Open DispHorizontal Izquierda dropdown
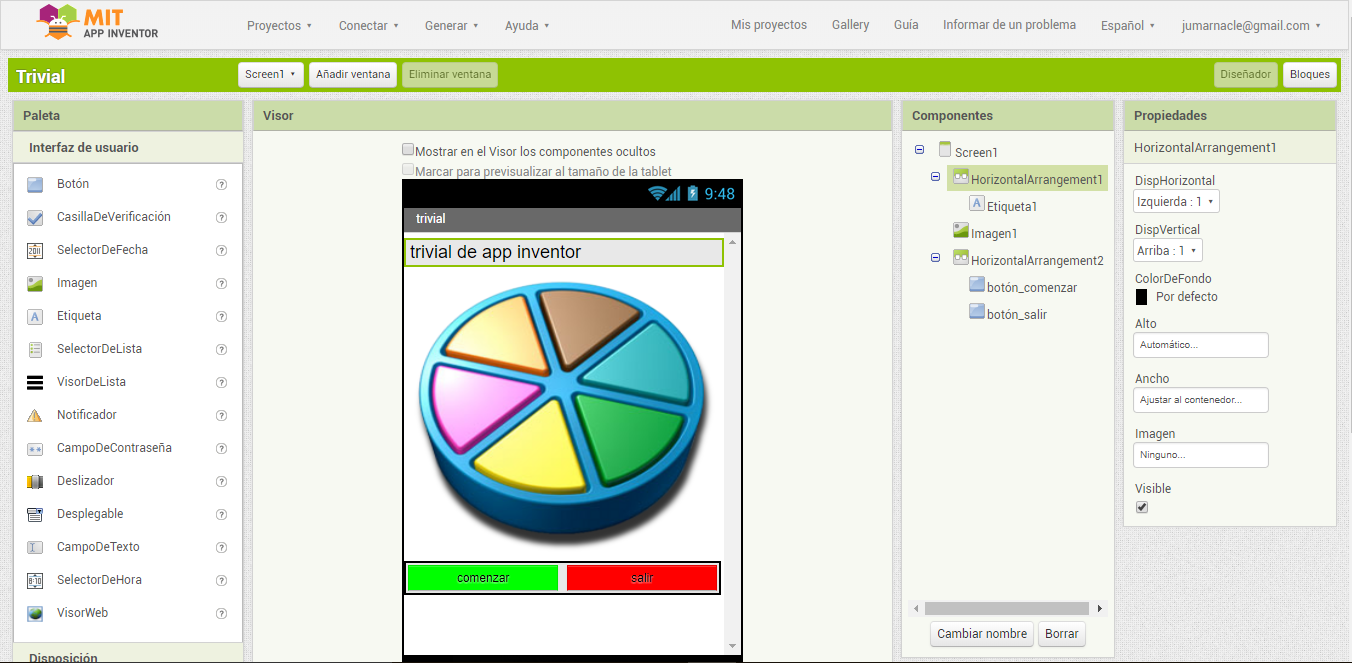 click(1177, 201)
